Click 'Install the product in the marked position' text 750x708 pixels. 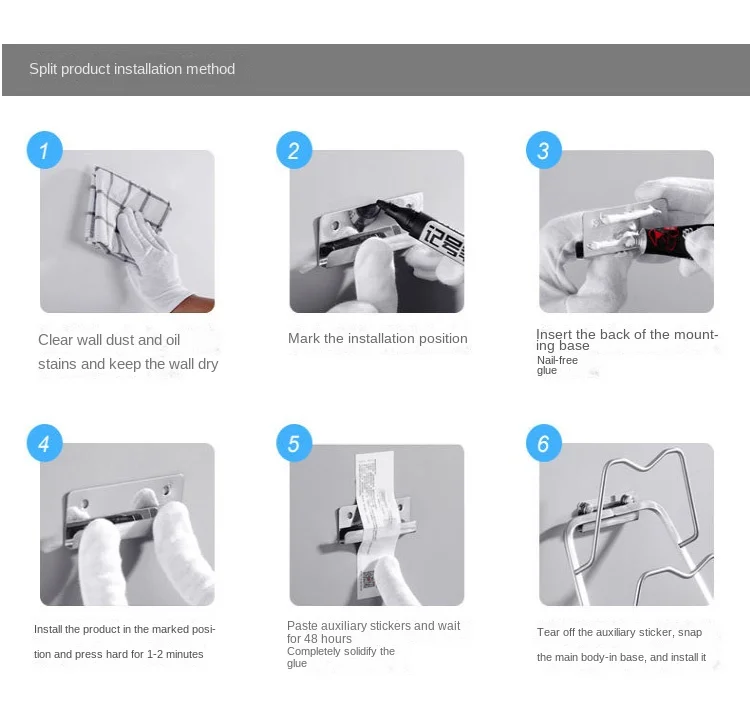pyautogui.click(x=124, y=642)
